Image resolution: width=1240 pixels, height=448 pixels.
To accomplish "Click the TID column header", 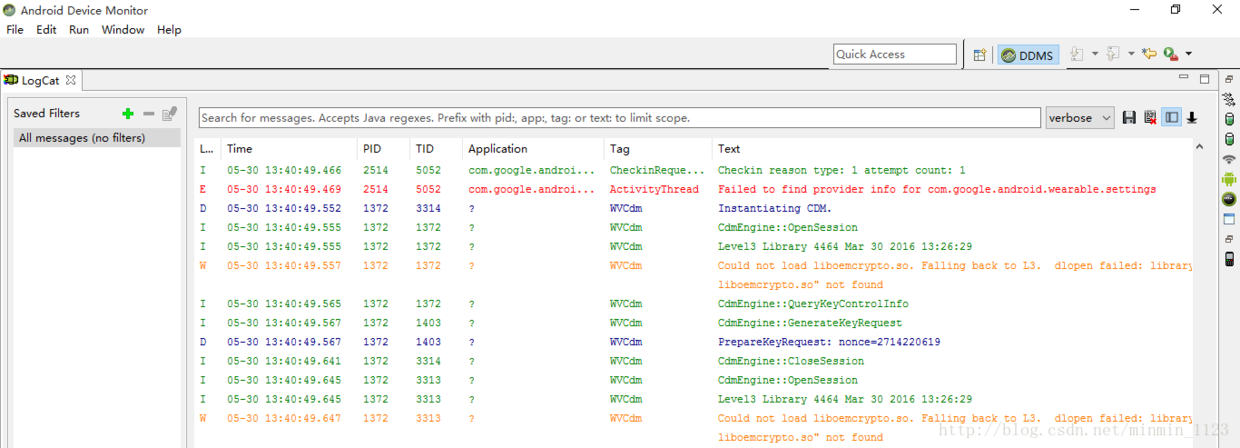I will click(436, 149).
